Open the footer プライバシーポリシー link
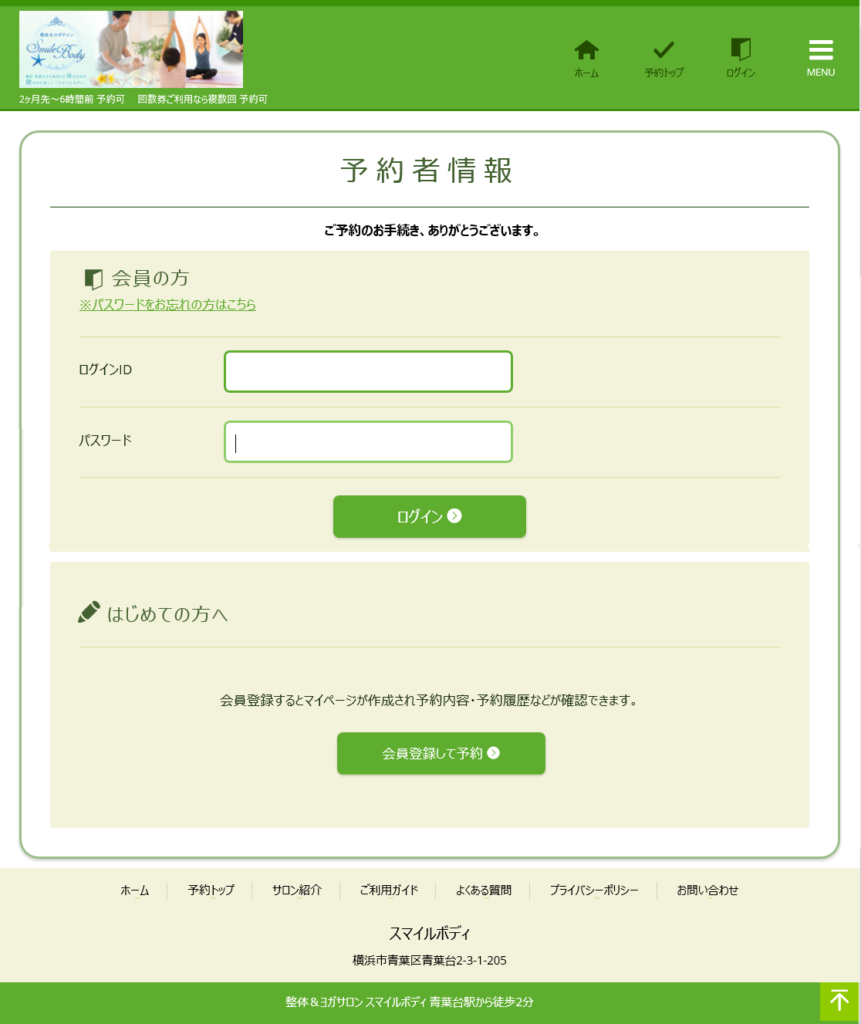 pos(593,891)
